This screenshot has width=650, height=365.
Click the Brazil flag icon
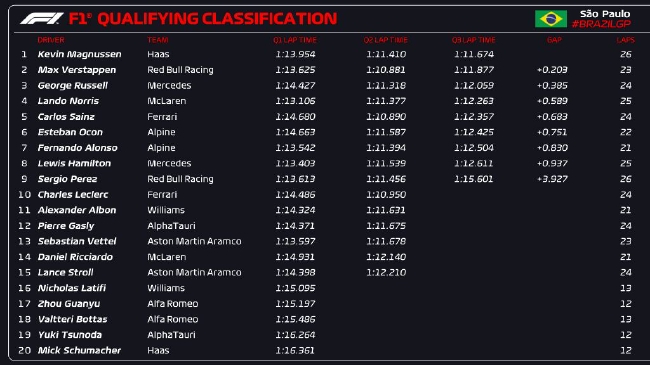pyautogui.click(x=551, y=19)
